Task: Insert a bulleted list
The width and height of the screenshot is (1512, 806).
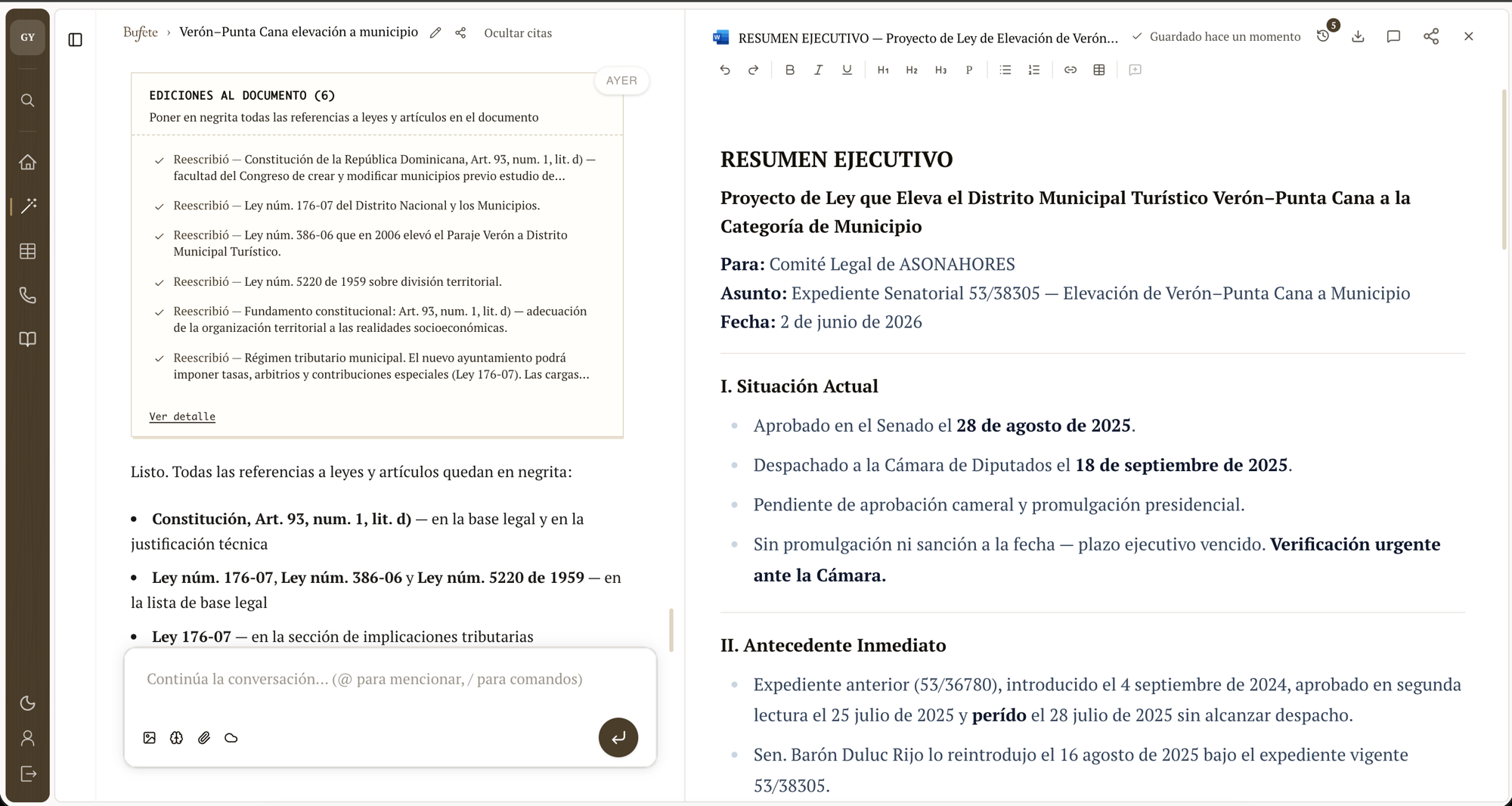Action: 1005,70
